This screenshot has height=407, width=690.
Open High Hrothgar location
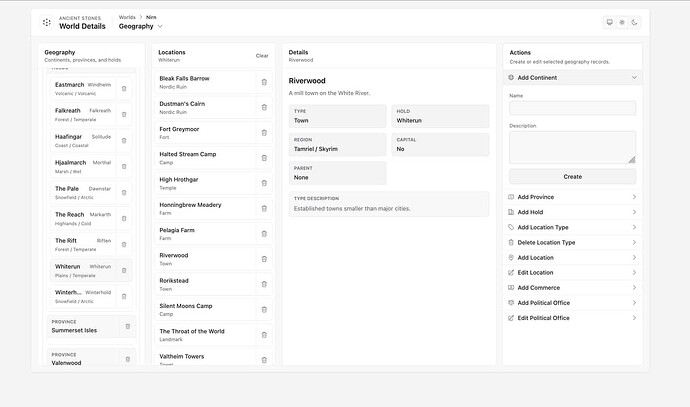click(206, 183)
